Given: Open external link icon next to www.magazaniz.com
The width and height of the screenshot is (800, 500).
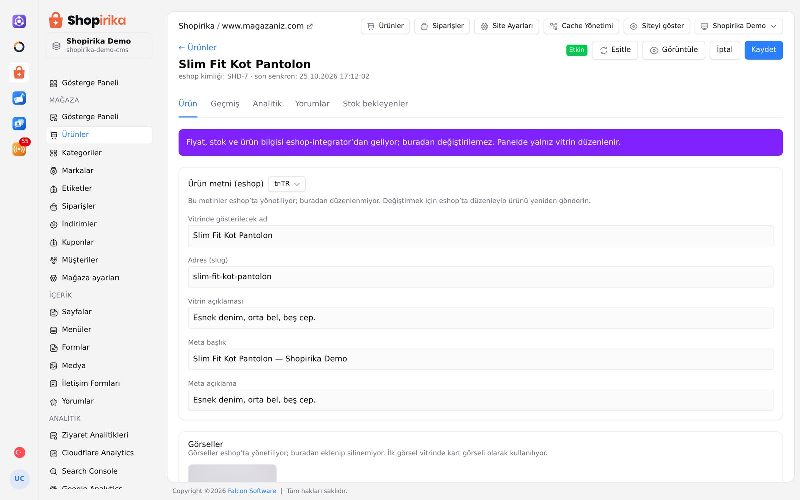Looking at the screenshot, I should pyautogui.click(x=309, y=27).
